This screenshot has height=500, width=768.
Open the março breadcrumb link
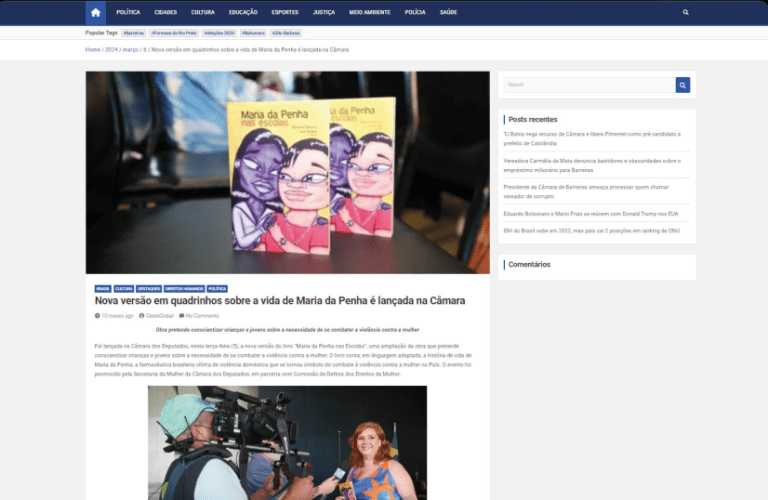pyautogui.click(x=131, y=49)
